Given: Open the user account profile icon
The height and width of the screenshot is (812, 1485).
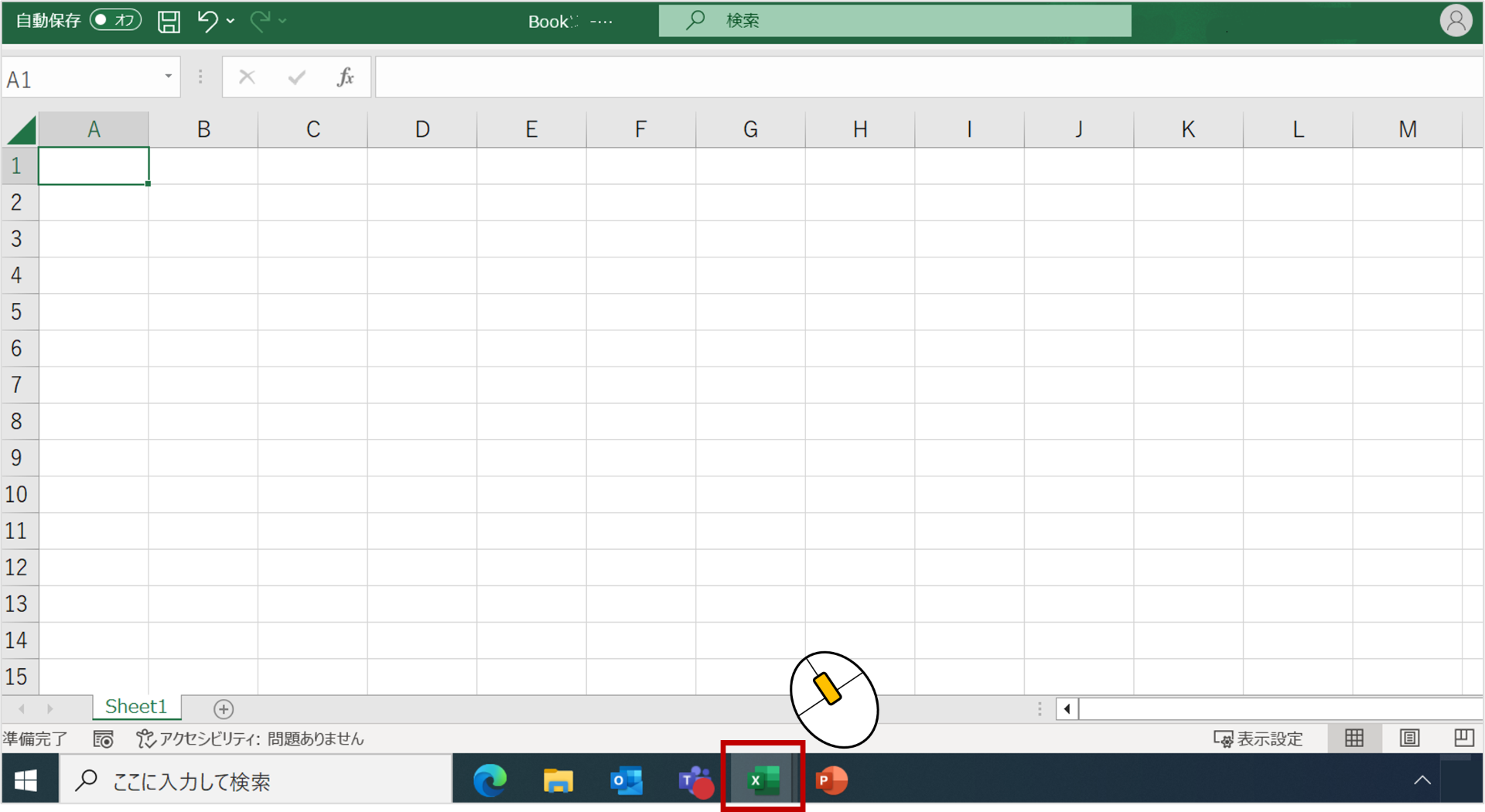Looking at the screenshot, I should coord(1456,21).
